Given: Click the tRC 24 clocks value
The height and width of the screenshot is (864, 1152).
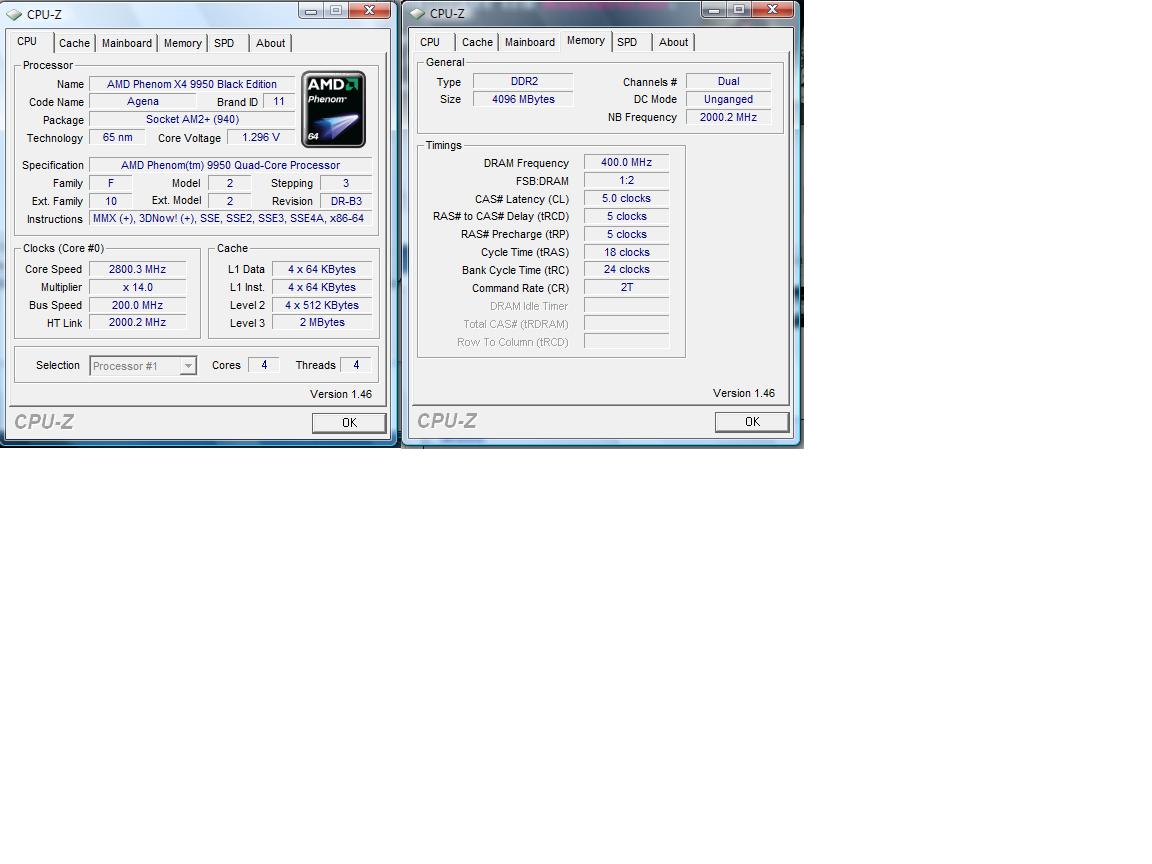Looking at the screenshot, I should click(626, 270).
